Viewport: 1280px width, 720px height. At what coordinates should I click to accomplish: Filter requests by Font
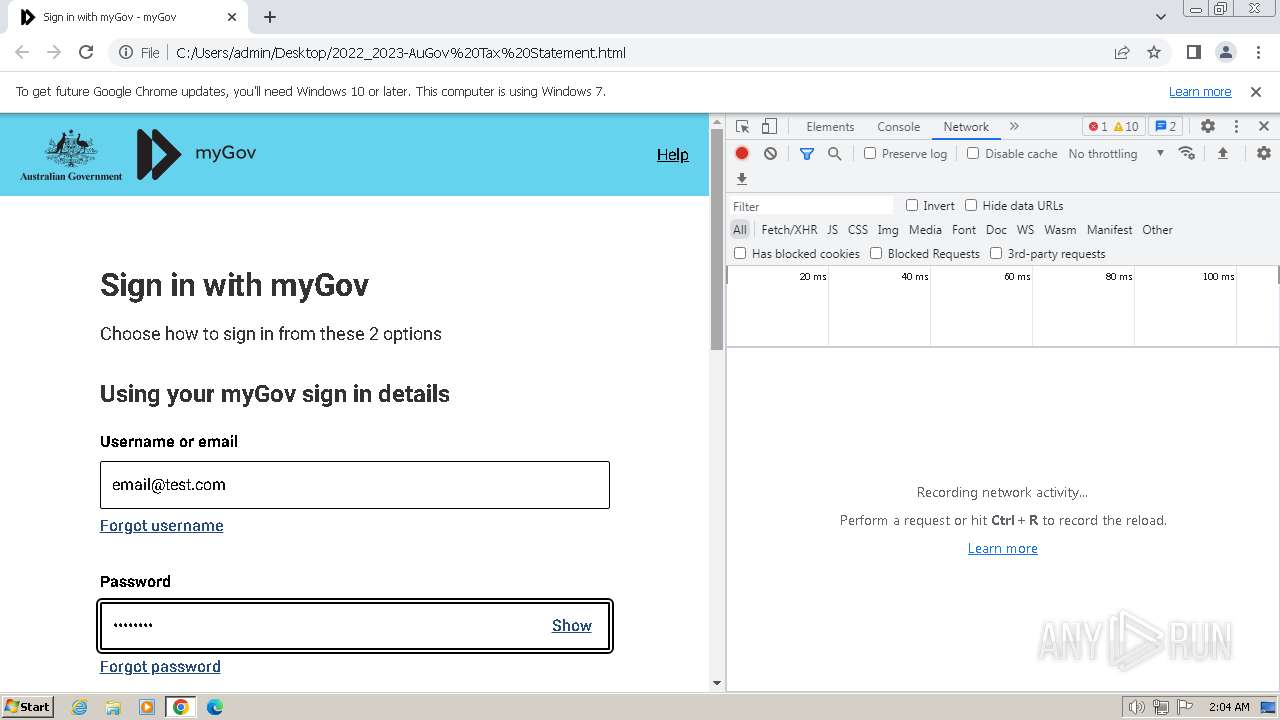click(964, 229)
